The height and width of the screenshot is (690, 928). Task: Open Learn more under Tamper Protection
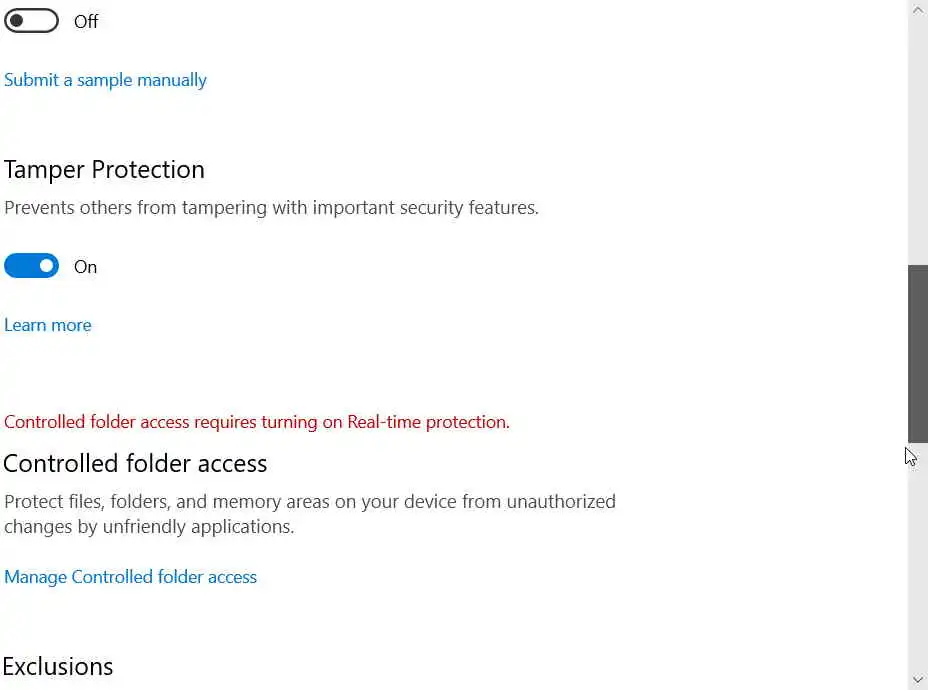coord(48,325)
